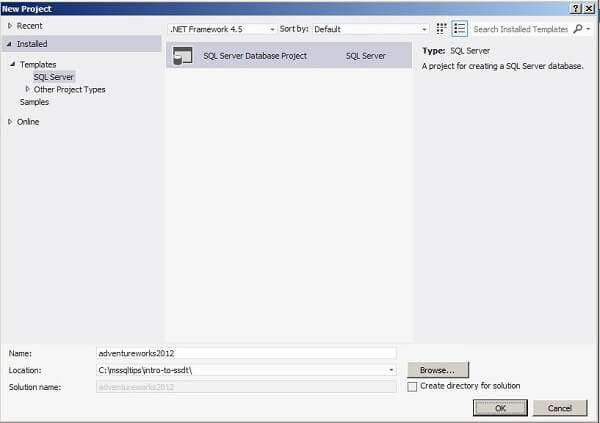Click the Name field adventureworks2012
This screenshot has height=423, width=600.
point(246,353)
